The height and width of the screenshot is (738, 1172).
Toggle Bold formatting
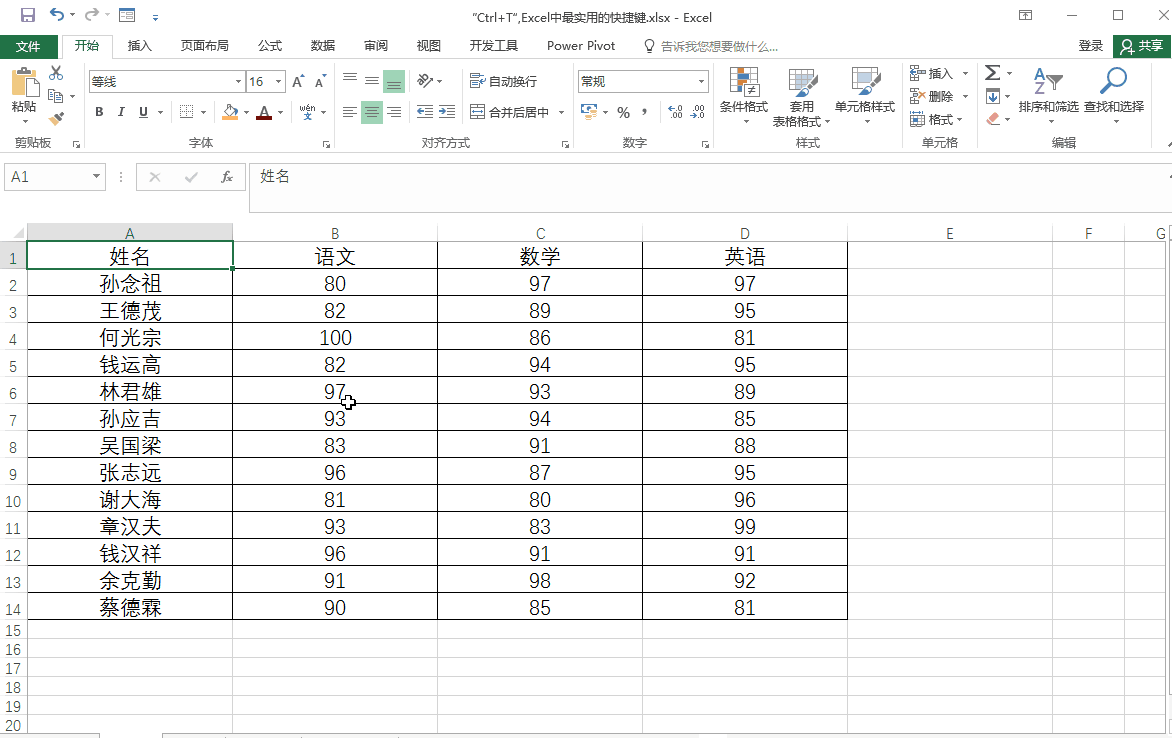(x=99, y=112)
